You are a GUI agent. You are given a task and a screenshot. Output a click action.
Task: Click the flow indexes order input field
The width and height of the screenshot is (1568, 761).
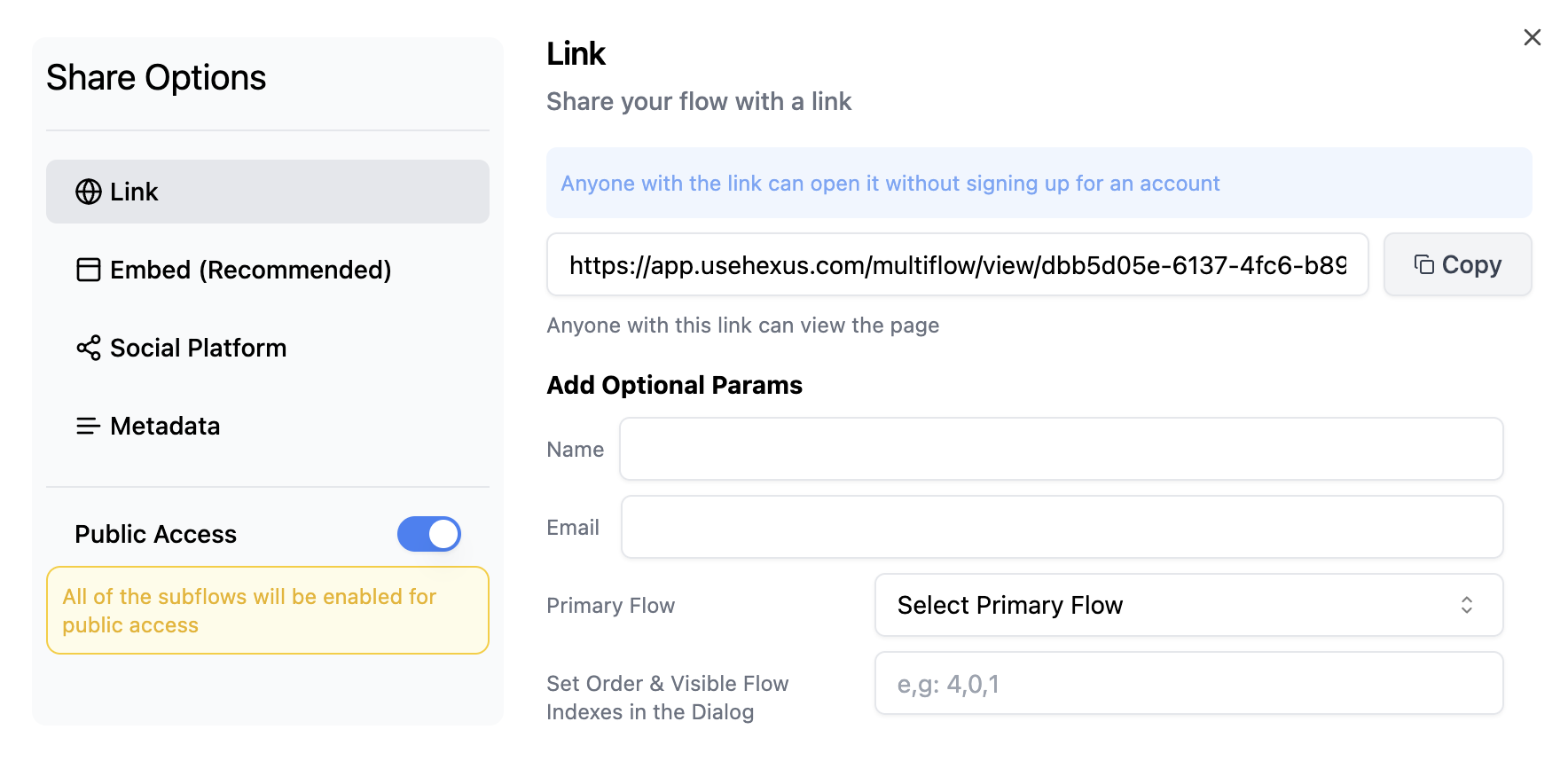coord(1188,683)
